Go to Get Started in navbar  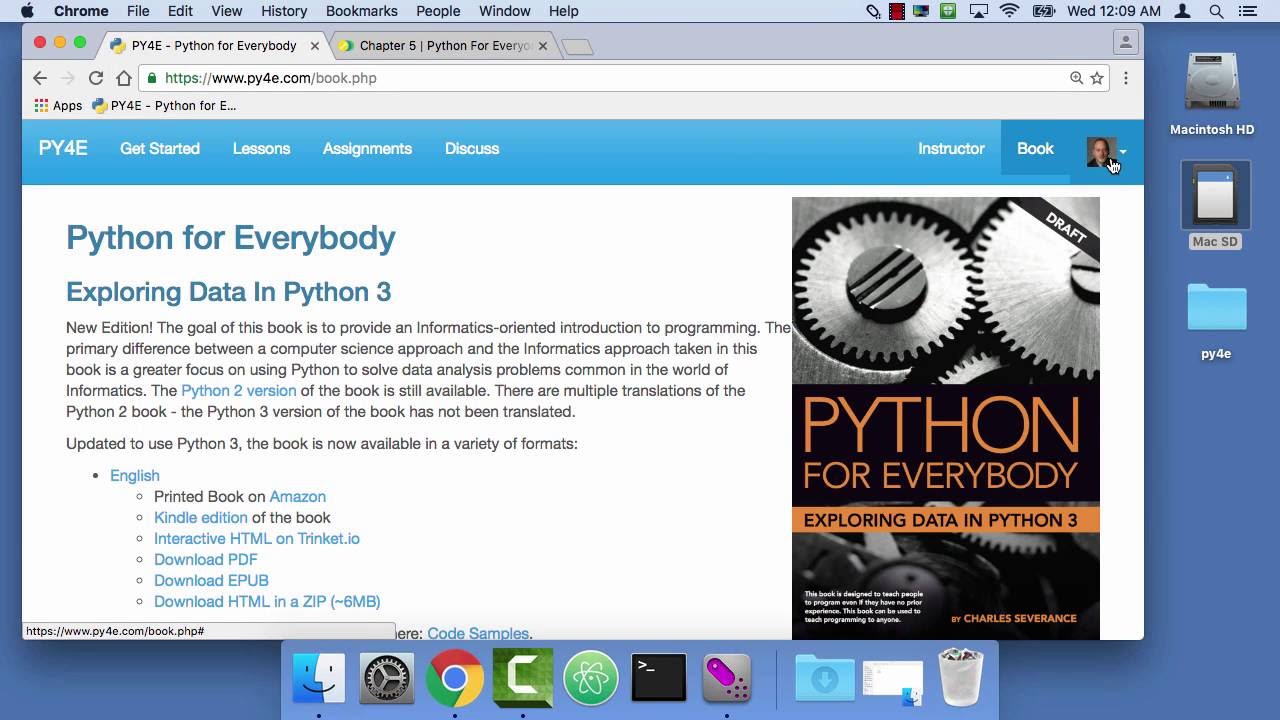(x=160, y=148)
